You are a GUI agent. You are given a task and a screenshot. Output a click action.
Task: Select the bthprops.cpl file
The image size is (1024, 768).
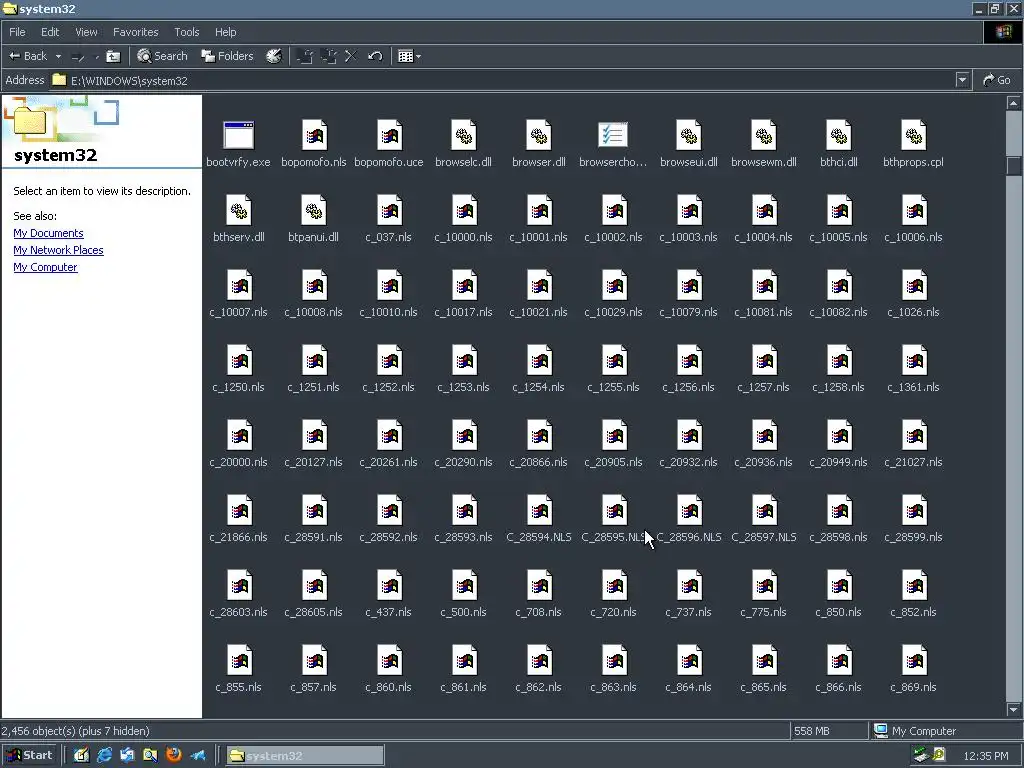click(913, 144)
